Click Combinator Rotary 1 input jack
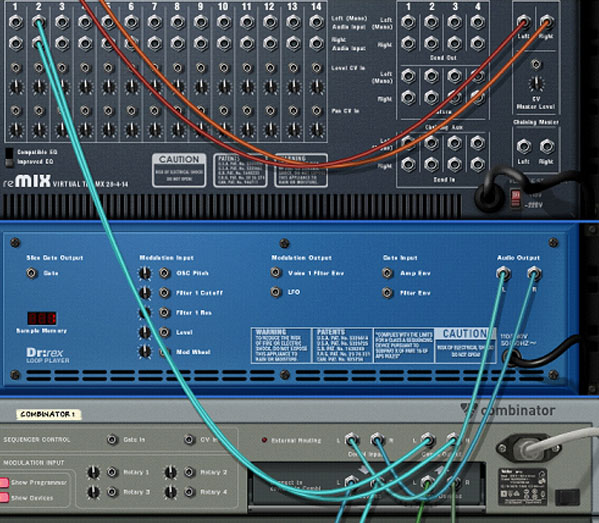The height and width of the screenshot is (523, 599). pos(112,472)
